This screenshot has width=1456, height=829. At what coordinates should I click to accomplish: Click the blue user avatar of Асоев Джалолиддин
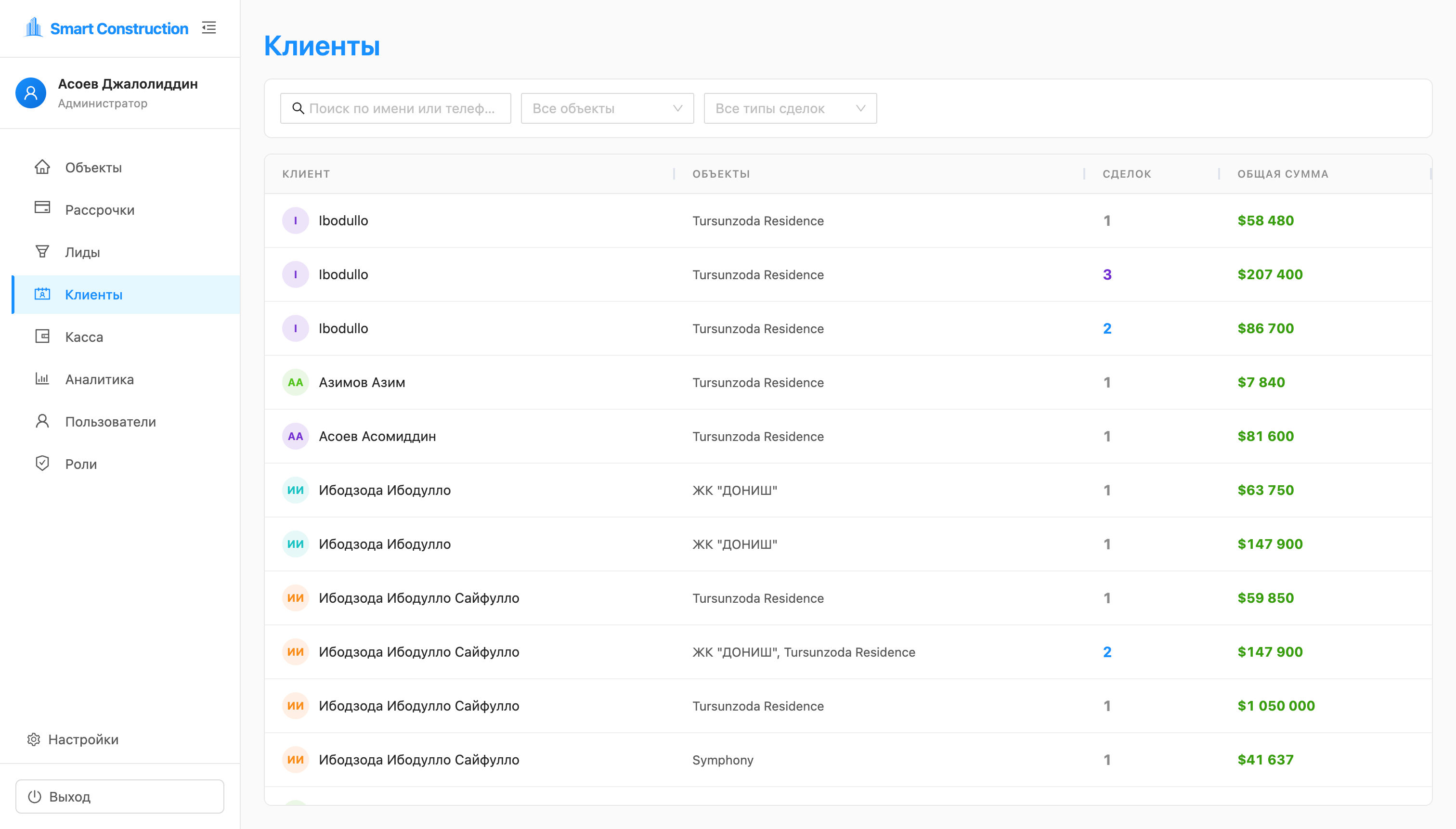31,93
